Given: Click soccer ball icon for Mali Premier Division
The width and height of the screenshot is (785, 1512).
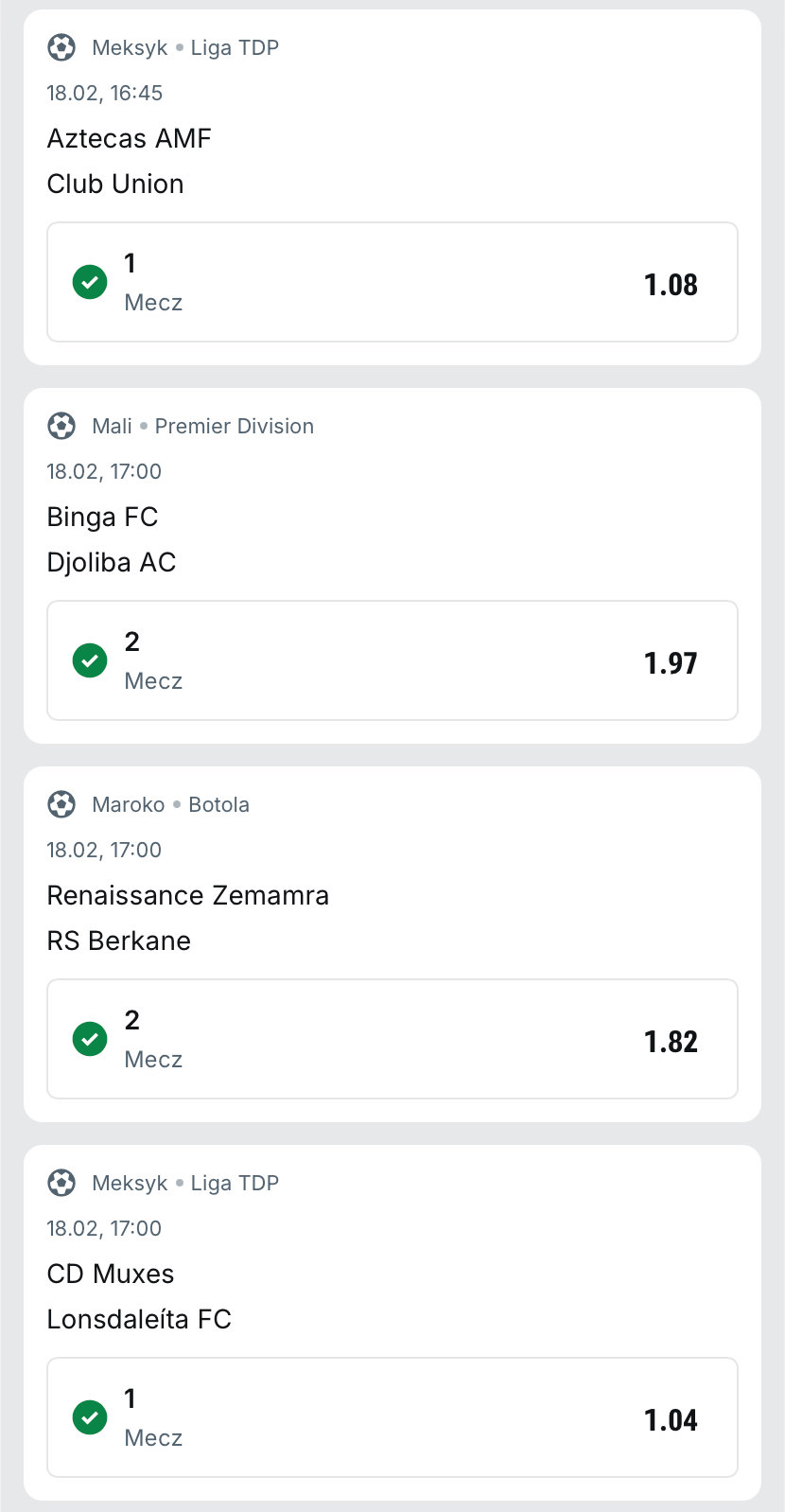Looking at the screenshot, I should click(x=61, y=426).
